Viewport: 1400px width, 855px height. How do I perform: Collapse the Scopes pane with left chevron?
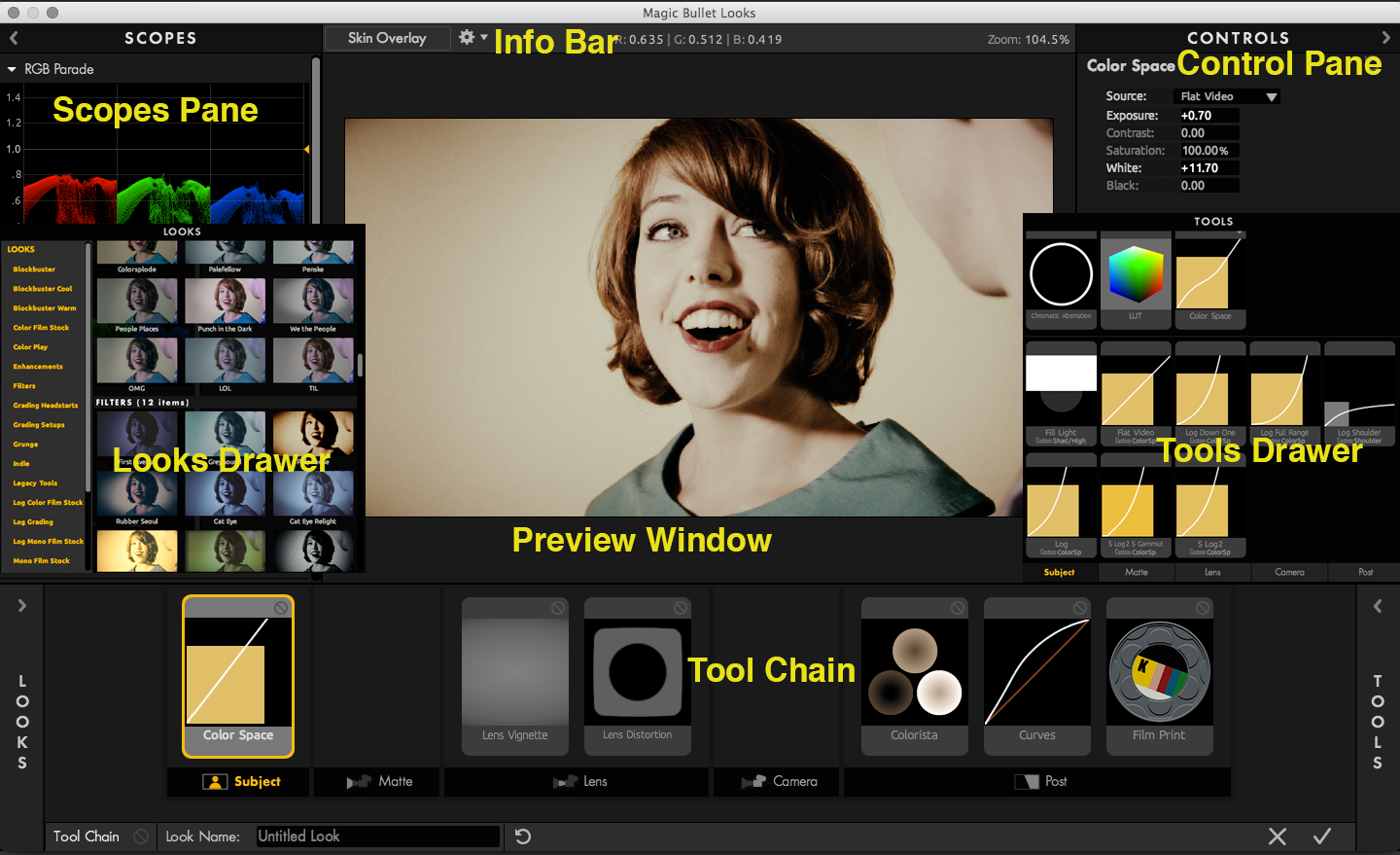click(14, 38)
